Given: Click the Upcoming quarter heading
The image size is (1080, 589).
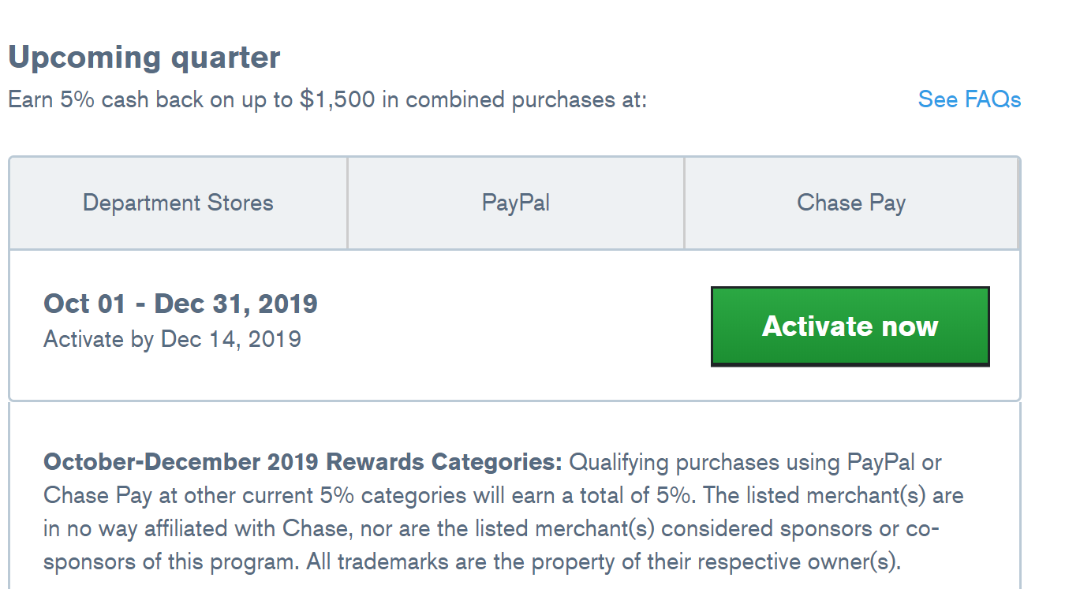Looking at the screenshot, I should point(144,57).
